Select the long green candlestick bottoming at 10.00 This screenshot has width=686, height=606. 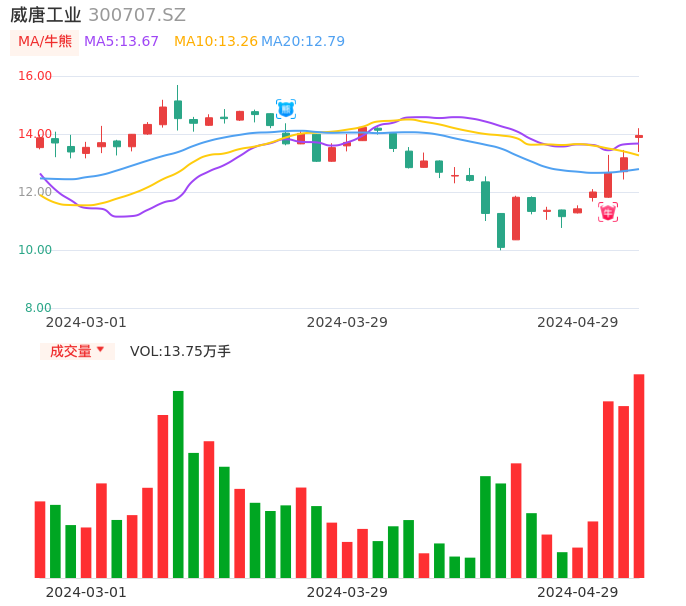click(501, 230)
